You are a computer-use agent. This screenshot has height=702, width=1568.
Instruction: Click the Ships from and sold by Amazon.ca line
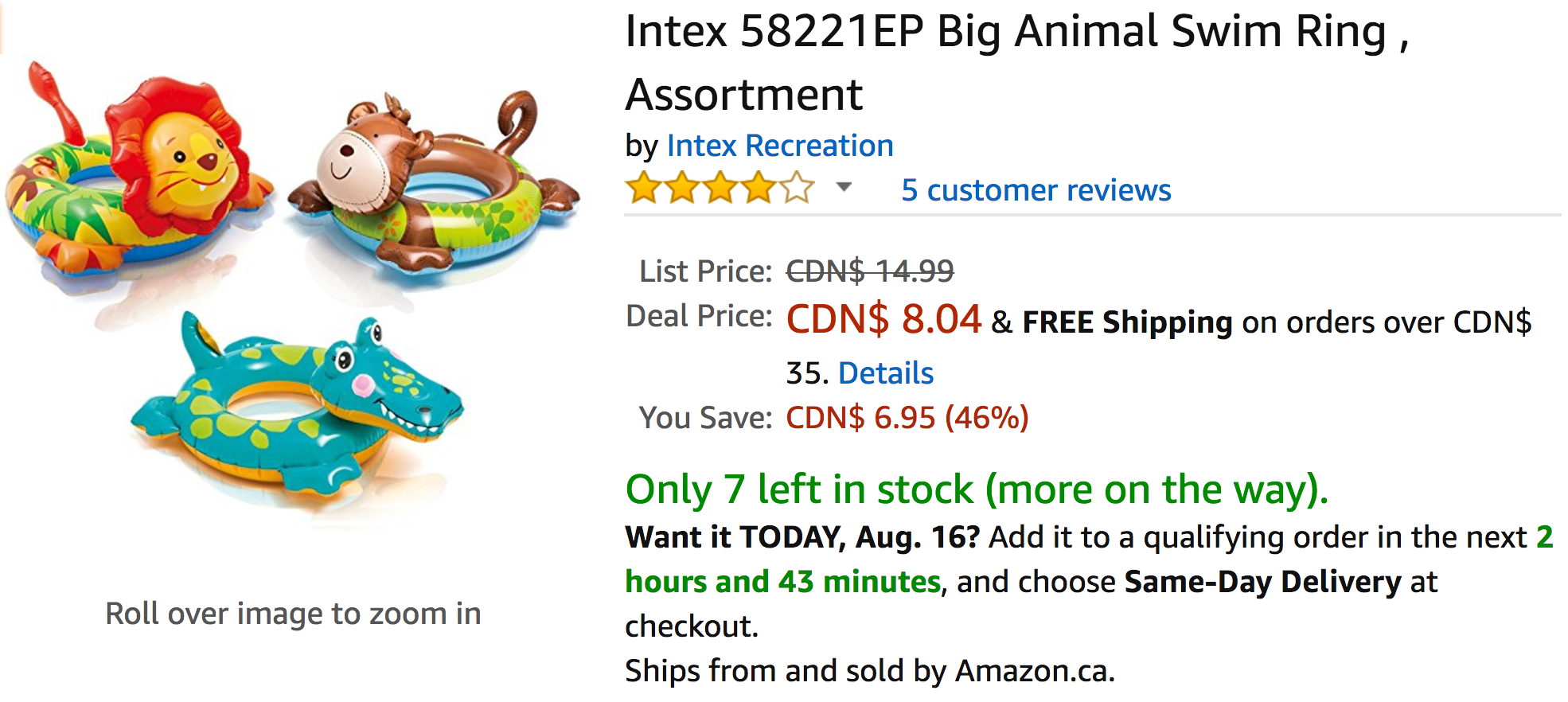869,671
